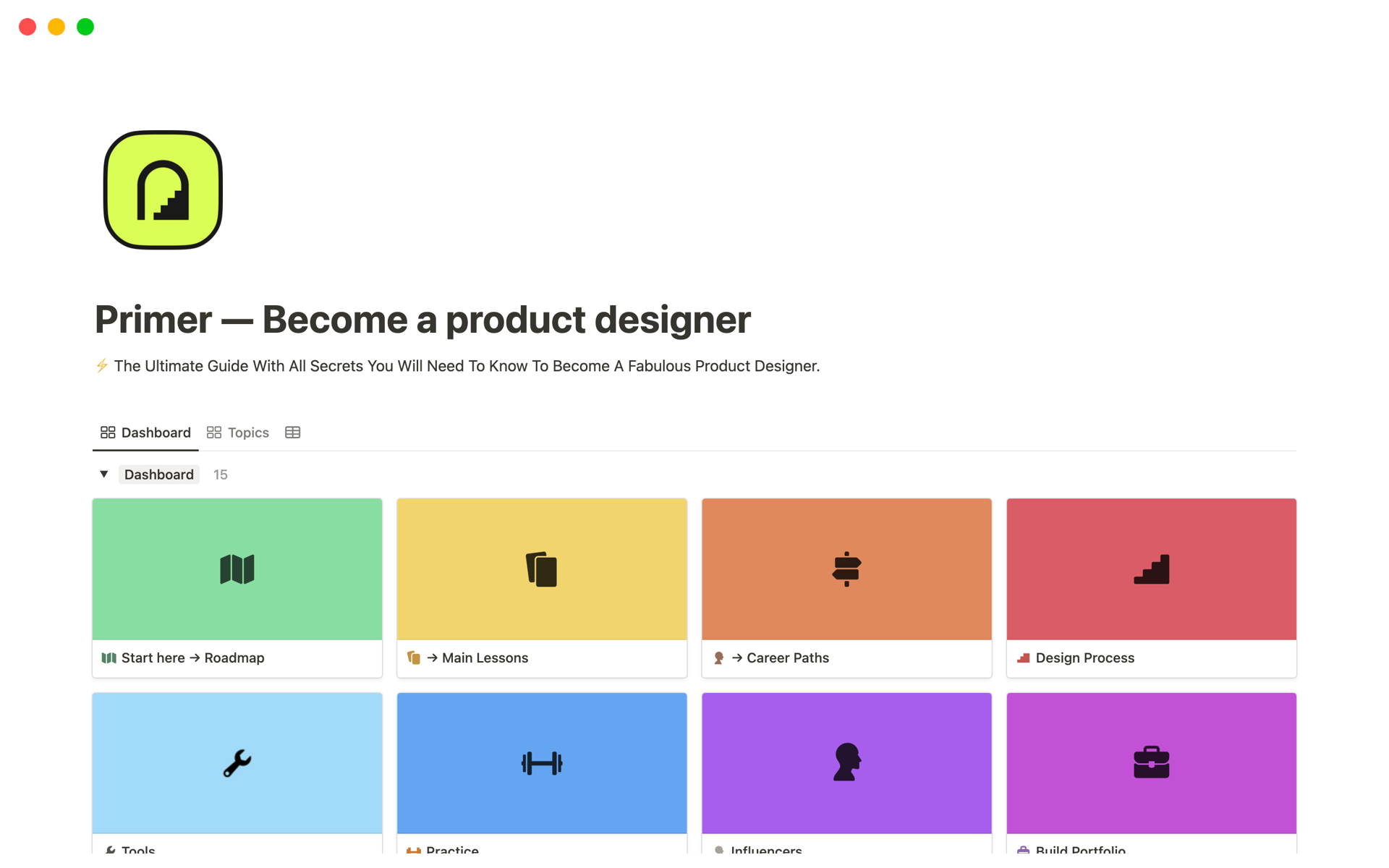Click the cards icon on yellow card
The image size is (1389, 868).
[541, 569]
